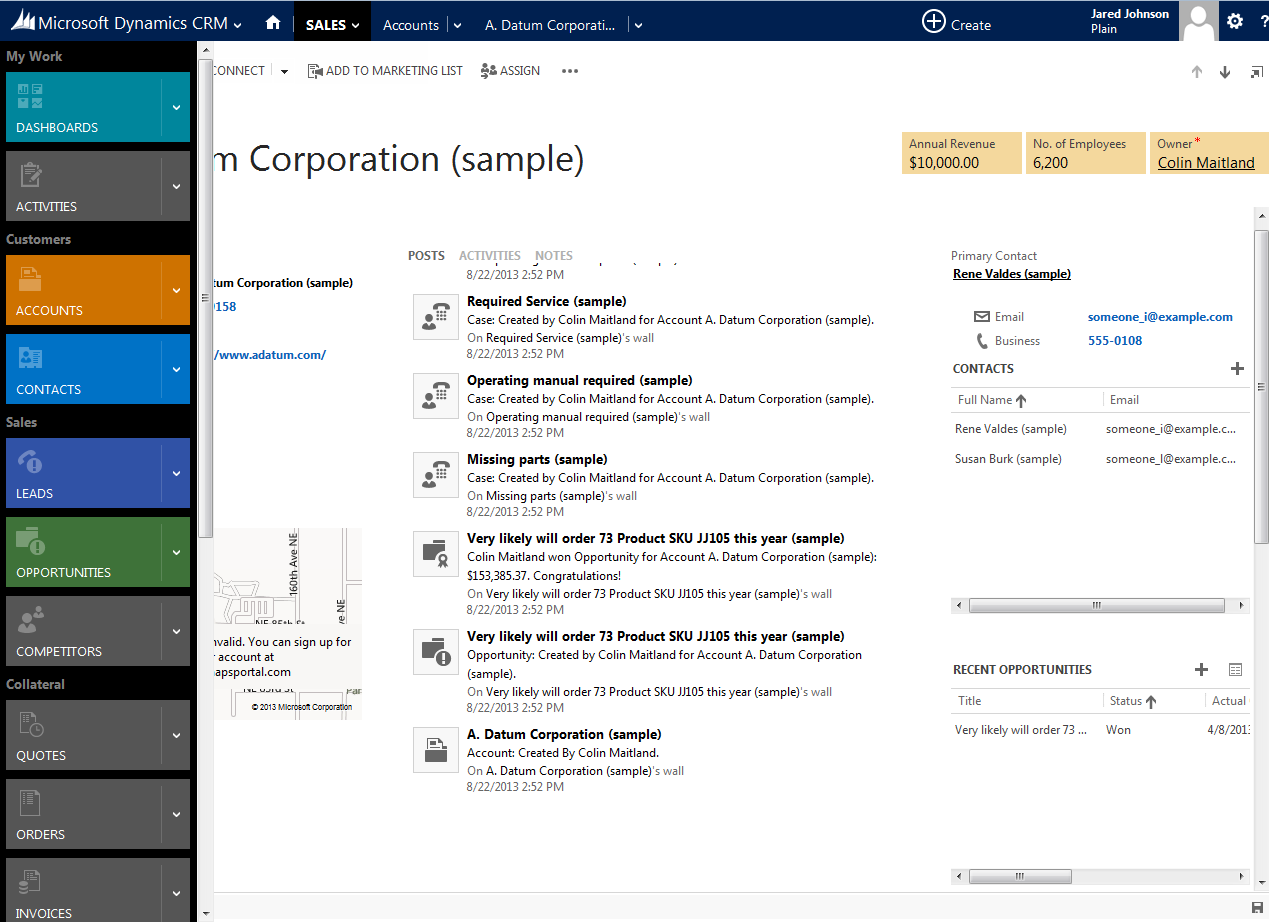This screenshot has width=1270, height=923.
Task: Click the more commands ellipsis
Action: point(570,71)
